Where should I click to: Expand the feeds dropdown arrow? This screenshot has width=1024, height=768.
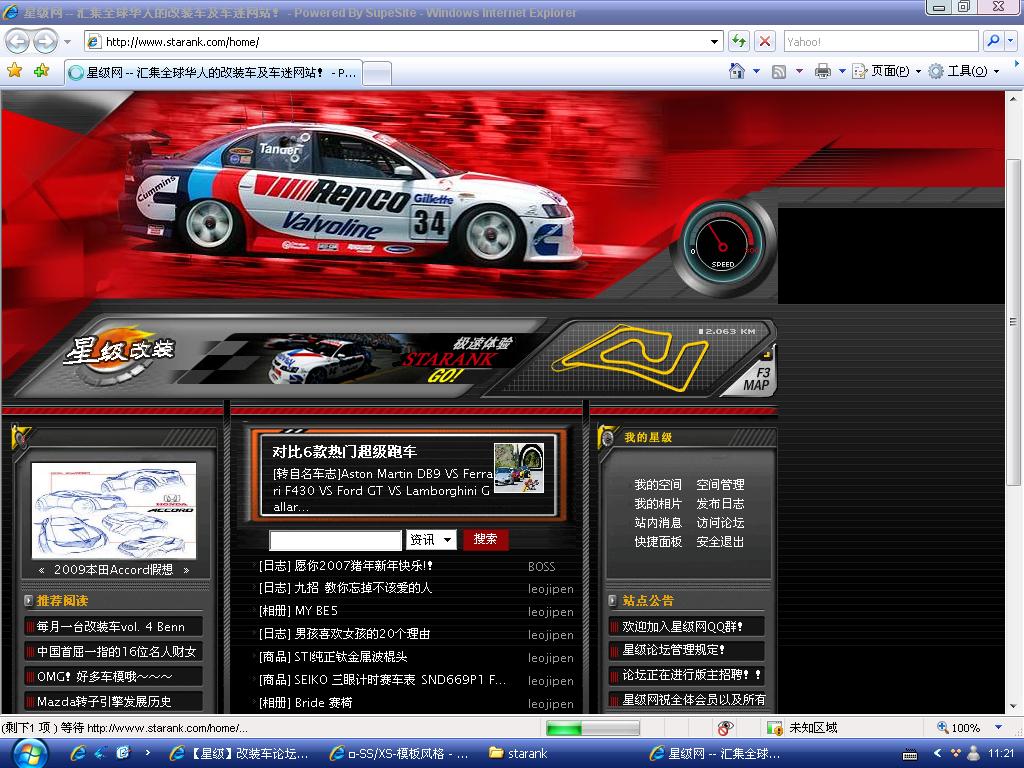pos(799,71)
